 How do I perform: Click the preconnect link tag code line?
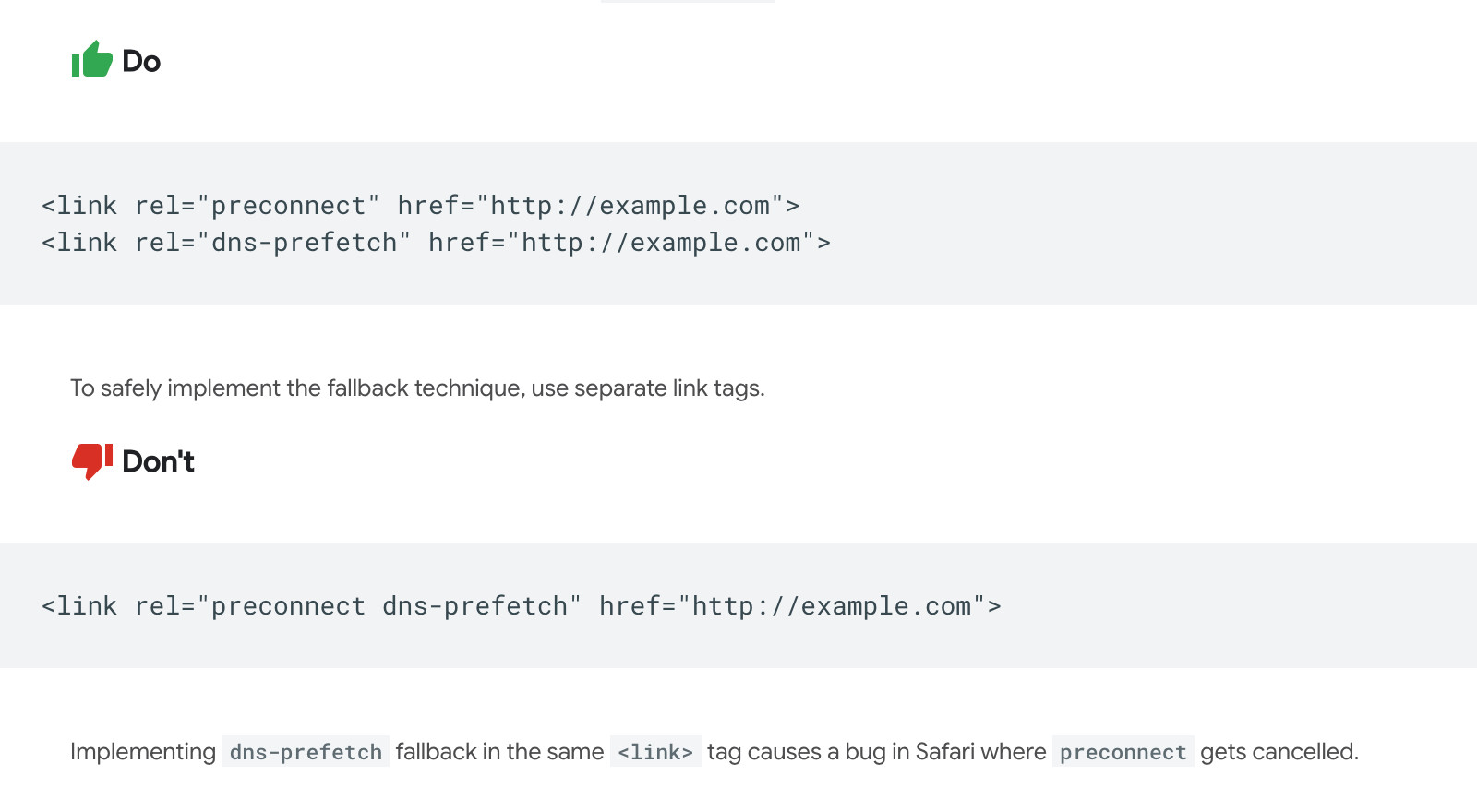coord(421,205)
